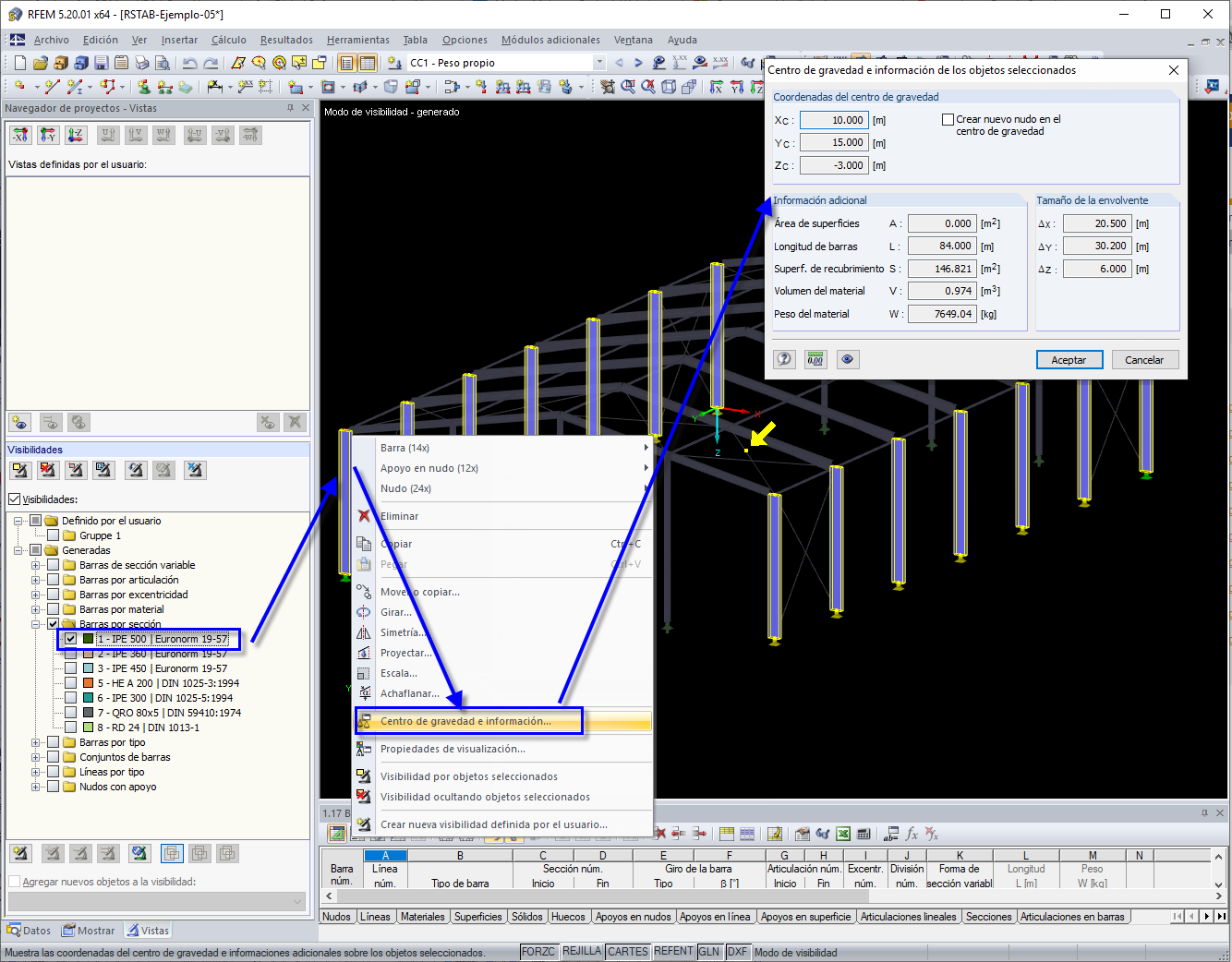Click the Redo arrow in the toolbar

tap(211, 63)
